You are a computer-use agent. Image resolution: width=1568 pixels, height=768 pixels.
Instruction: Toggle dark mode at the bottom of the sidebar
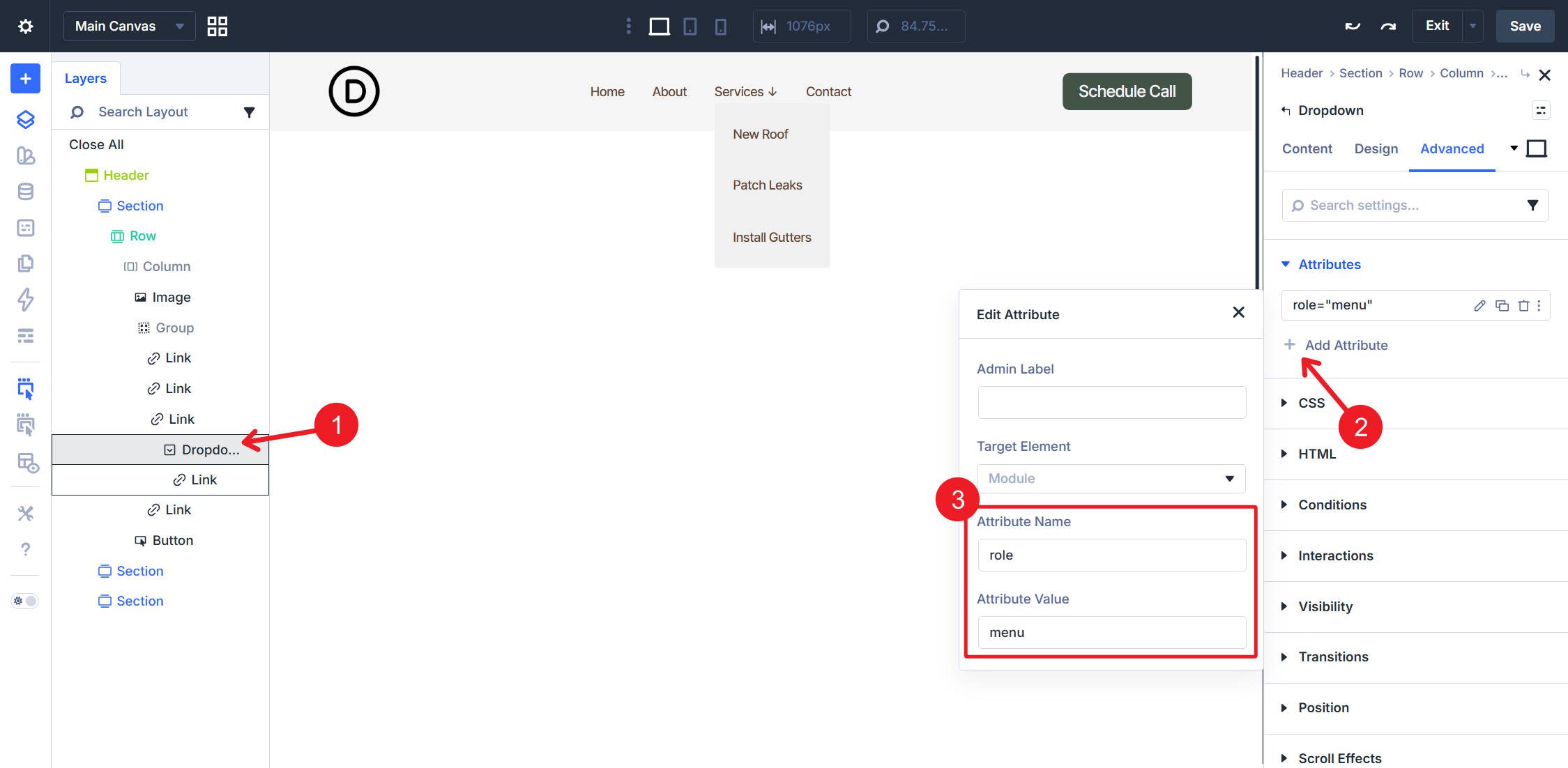24,600
